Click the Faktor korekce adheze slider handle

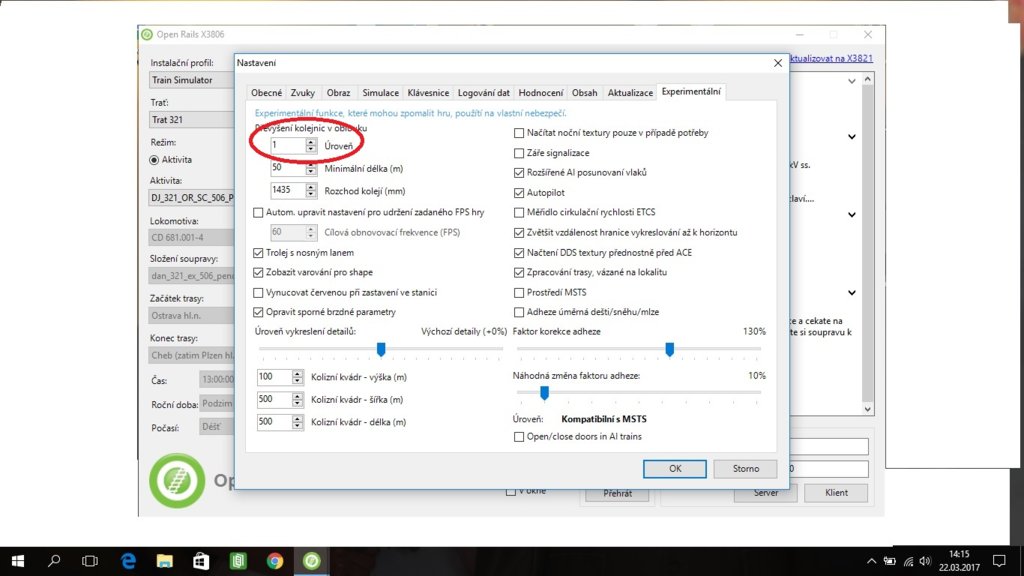(x=669, y=349)
